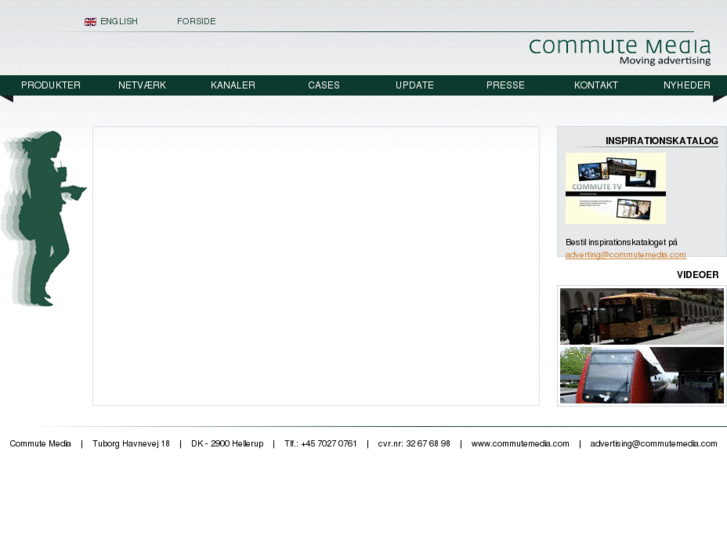Click advertising@commutemedia.com footer email
This screenshot has width=727, height=545.
pos(653,444)
